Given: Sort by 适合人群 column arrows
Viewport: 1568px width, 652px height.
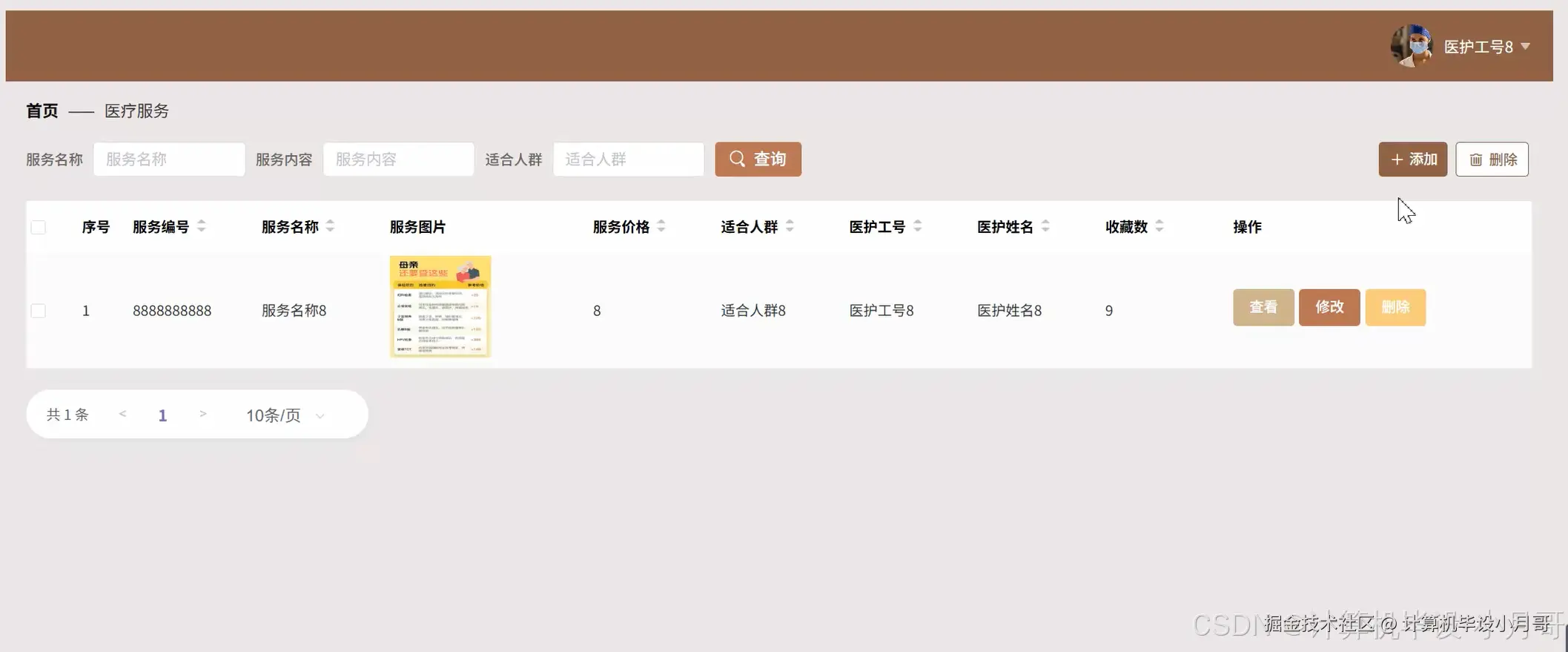Looking at the screenshot, I should (x=790, y=226).
